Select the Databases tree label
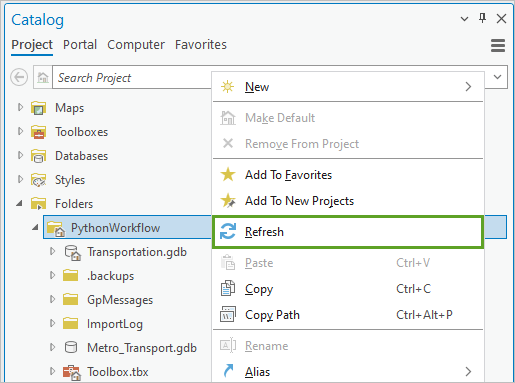 pyautogui.click(x=81, y=156)
